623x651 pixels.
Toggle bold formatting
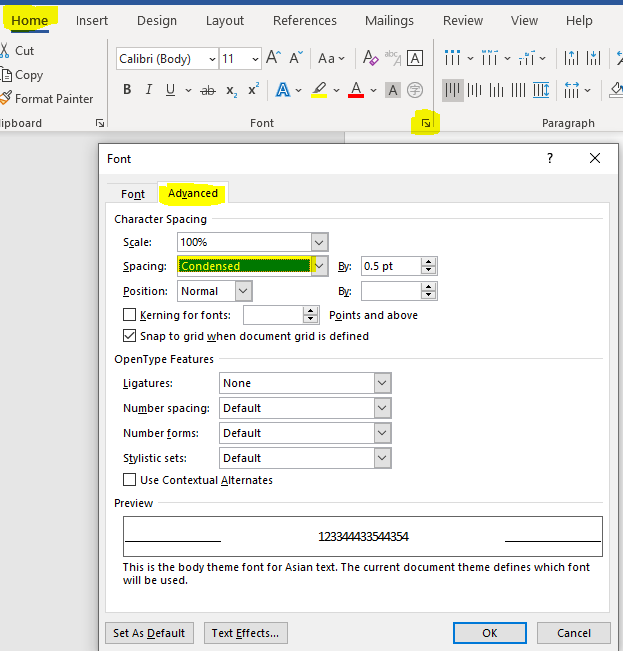click(127, 90)
